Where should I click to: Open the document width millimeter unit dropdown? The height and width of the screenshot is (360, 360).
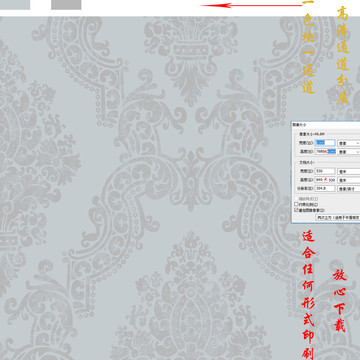[x=349, y=171]
